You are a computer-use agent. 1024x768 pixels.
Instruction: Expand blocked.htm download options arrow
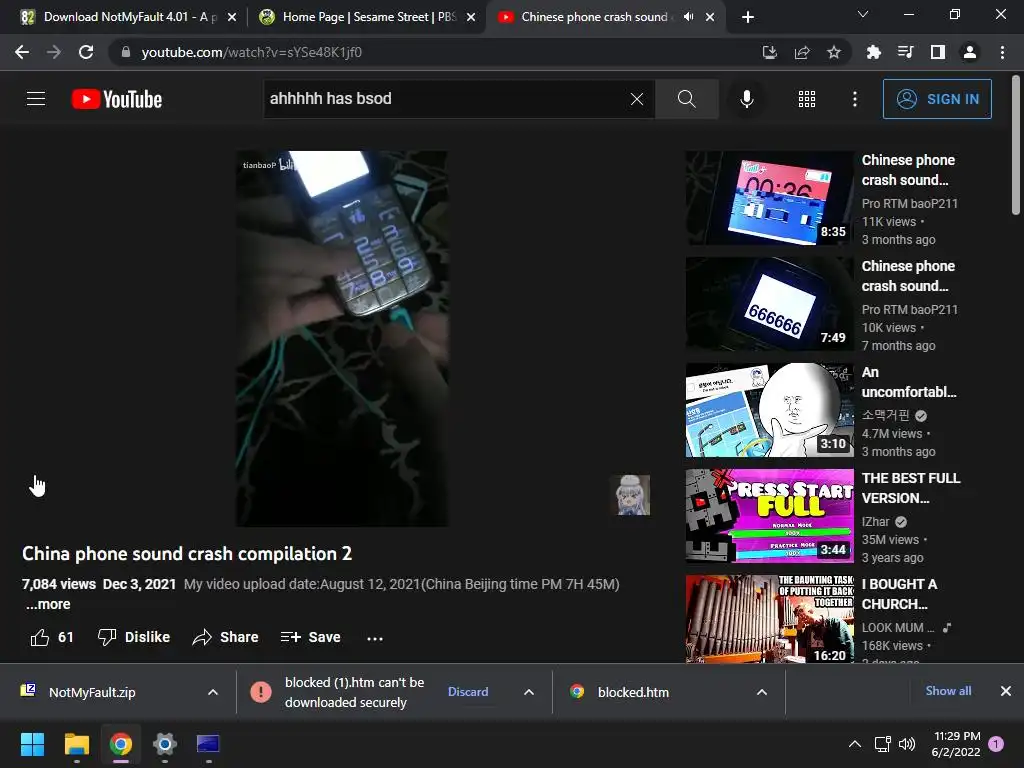761,692
